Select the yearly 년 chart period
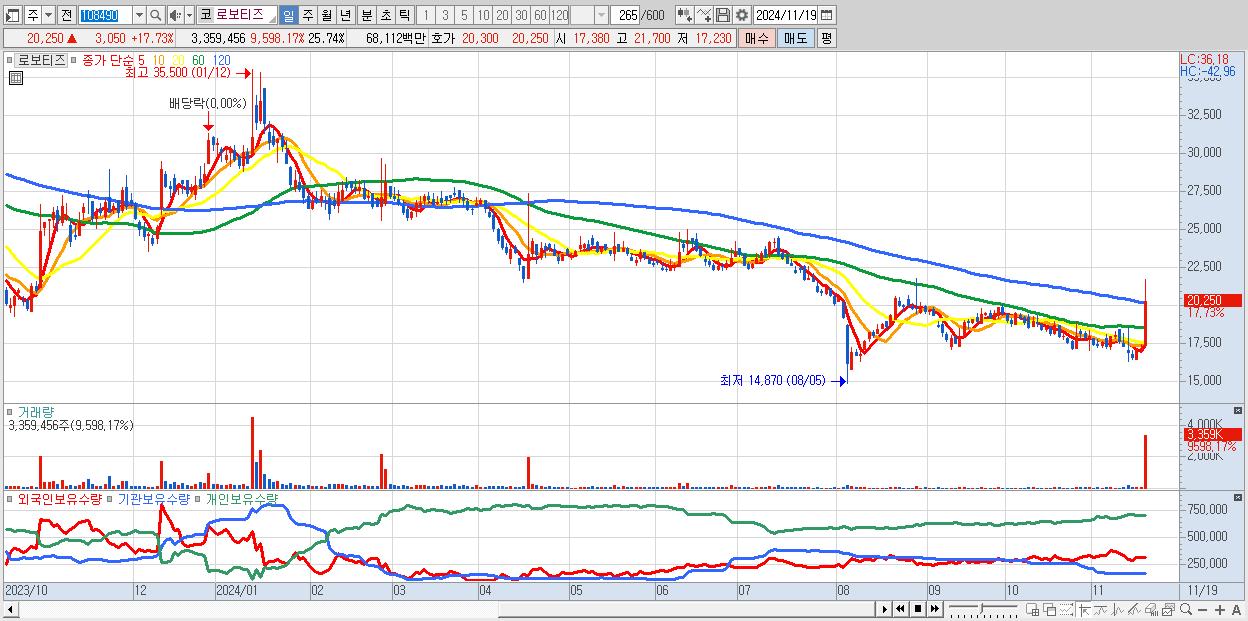Viewport: 1248px width, 621px height. 345,15
